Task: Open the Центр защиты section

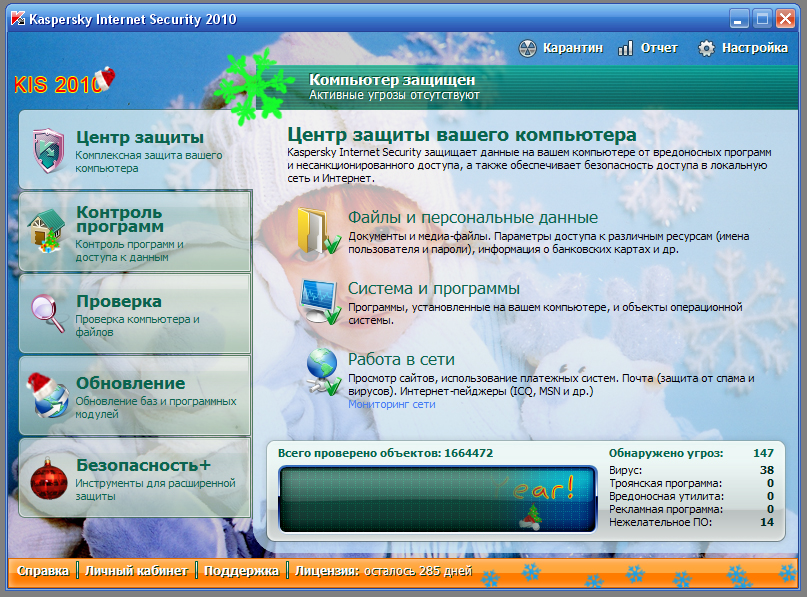Action: click(135, 150)
